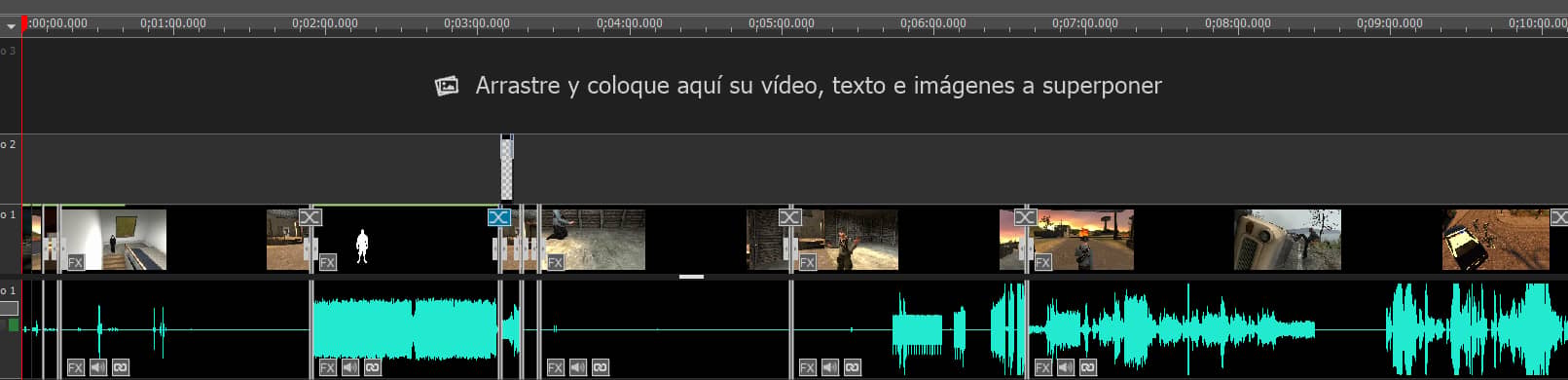
Task: Open audio FX on the first audio clip
Action: coord(75,367)
